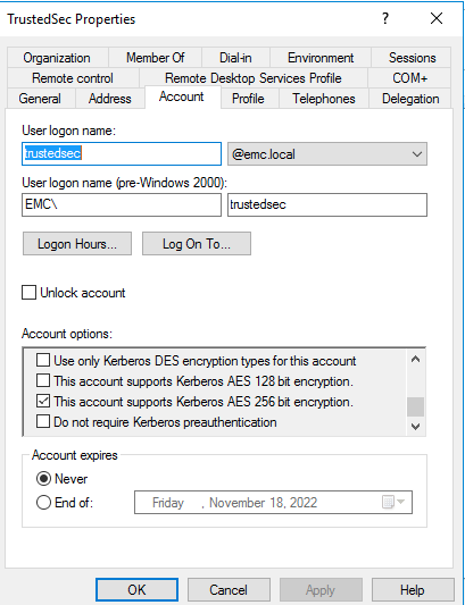
Task: Switch to the Member Of tab
Action: (x=155, y=58)
